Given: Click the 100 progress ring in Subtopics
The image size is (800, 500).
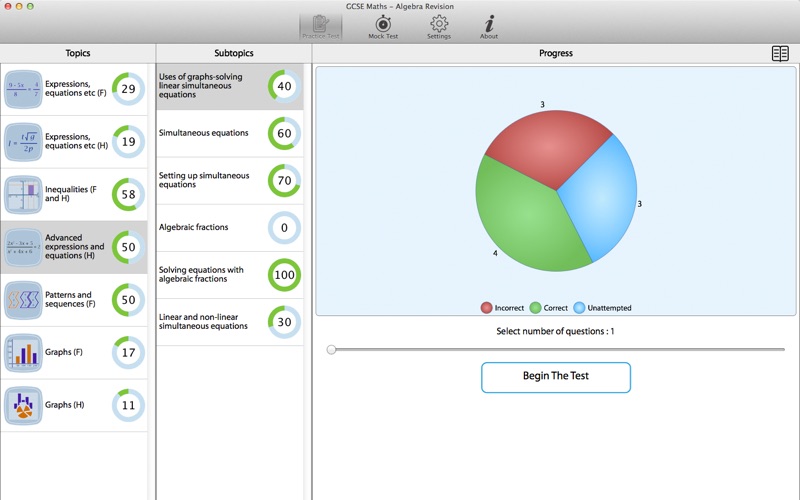Looking at the screenshot, I should [x=284, y=275].
